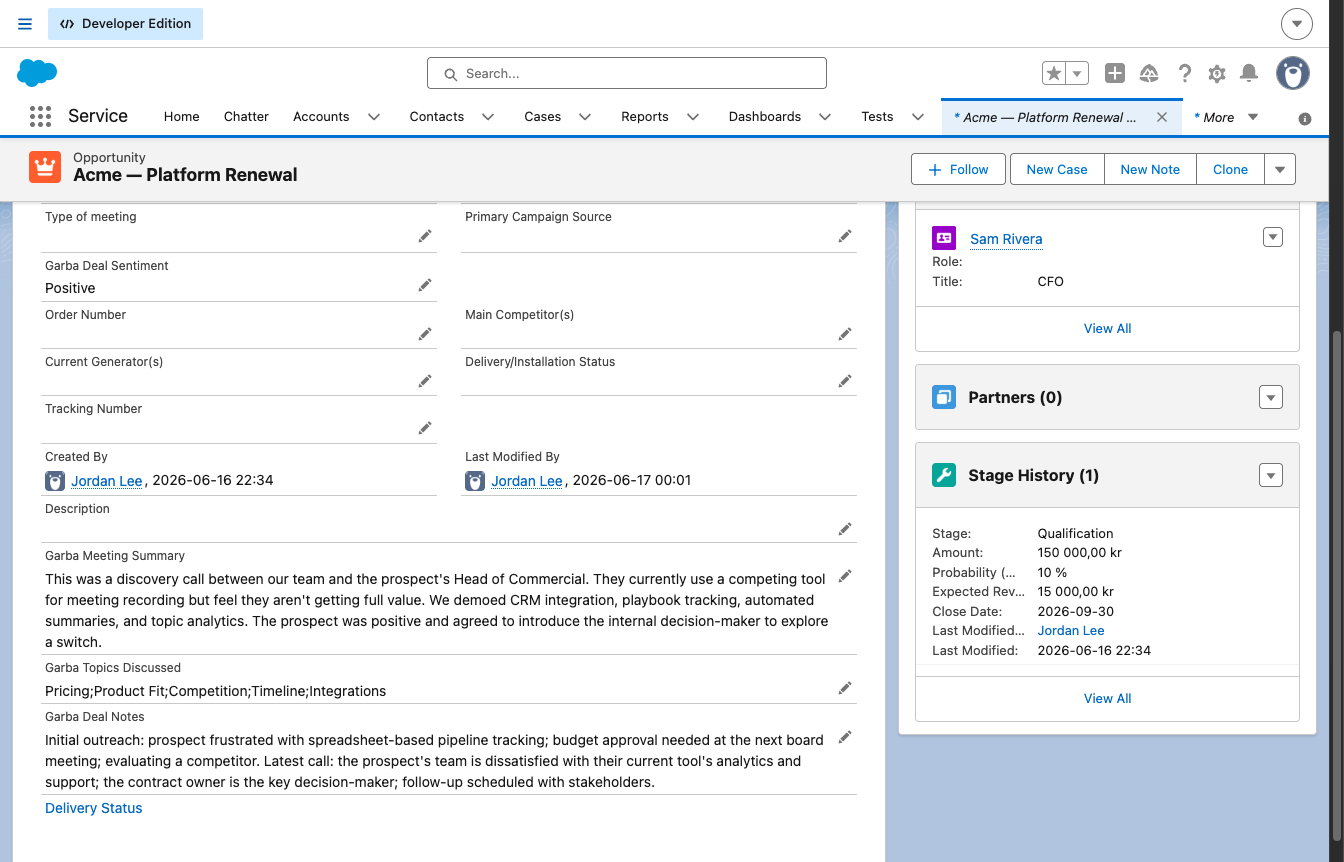
Task: Open the Reports tab
Action: (x=645, y=117)
